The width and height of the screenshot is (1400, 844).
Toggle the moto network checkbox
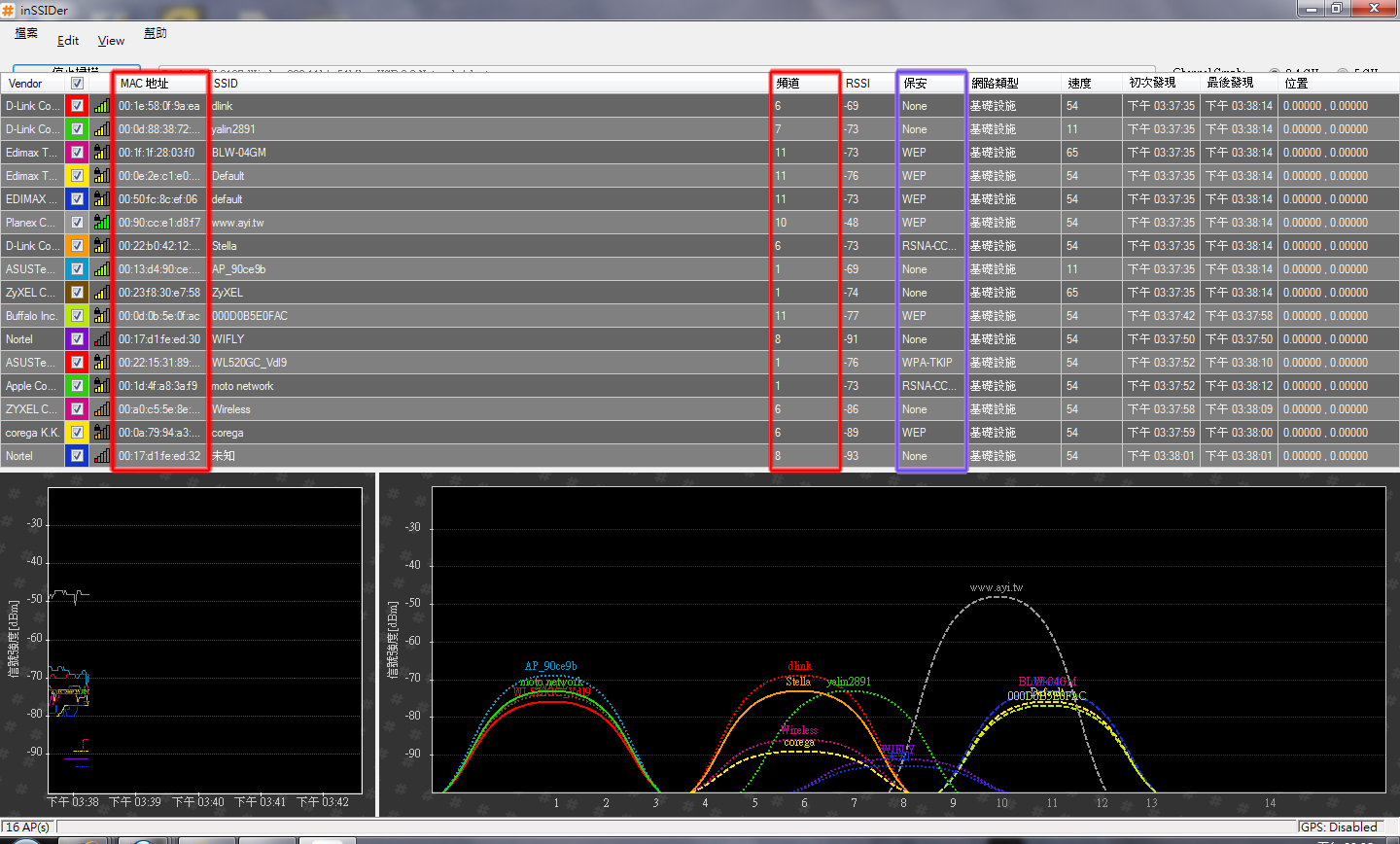[77, 386]
